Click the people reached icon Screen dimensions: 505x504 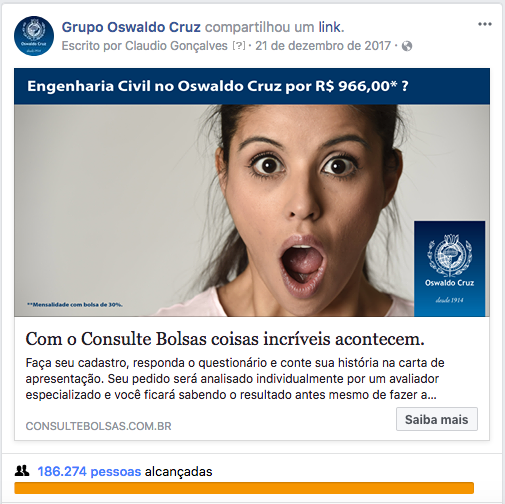tap(22, 471)
